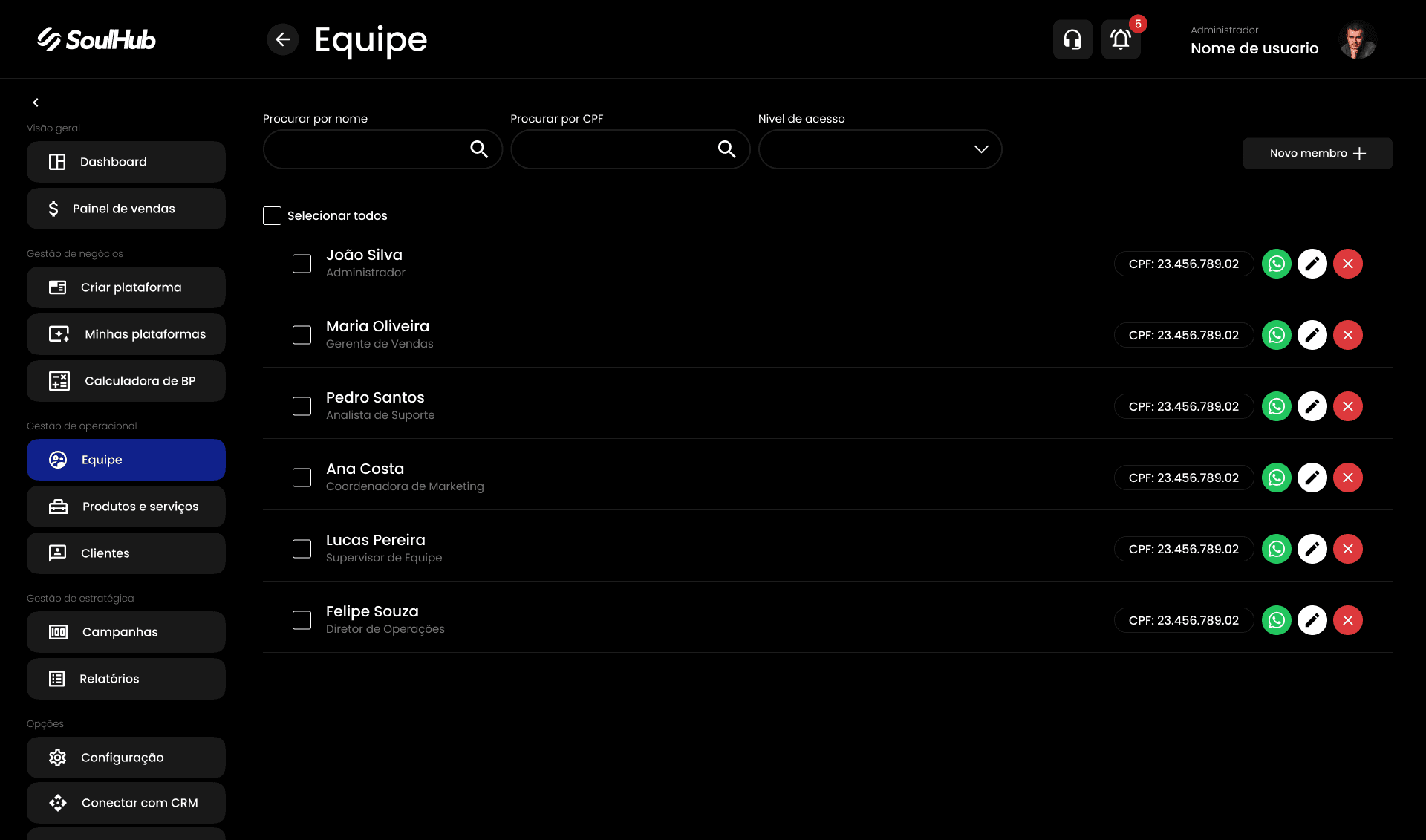Go back using arrow beside Equipe title
Viewport: 1426px width, 840px height.
coord(282,39)
